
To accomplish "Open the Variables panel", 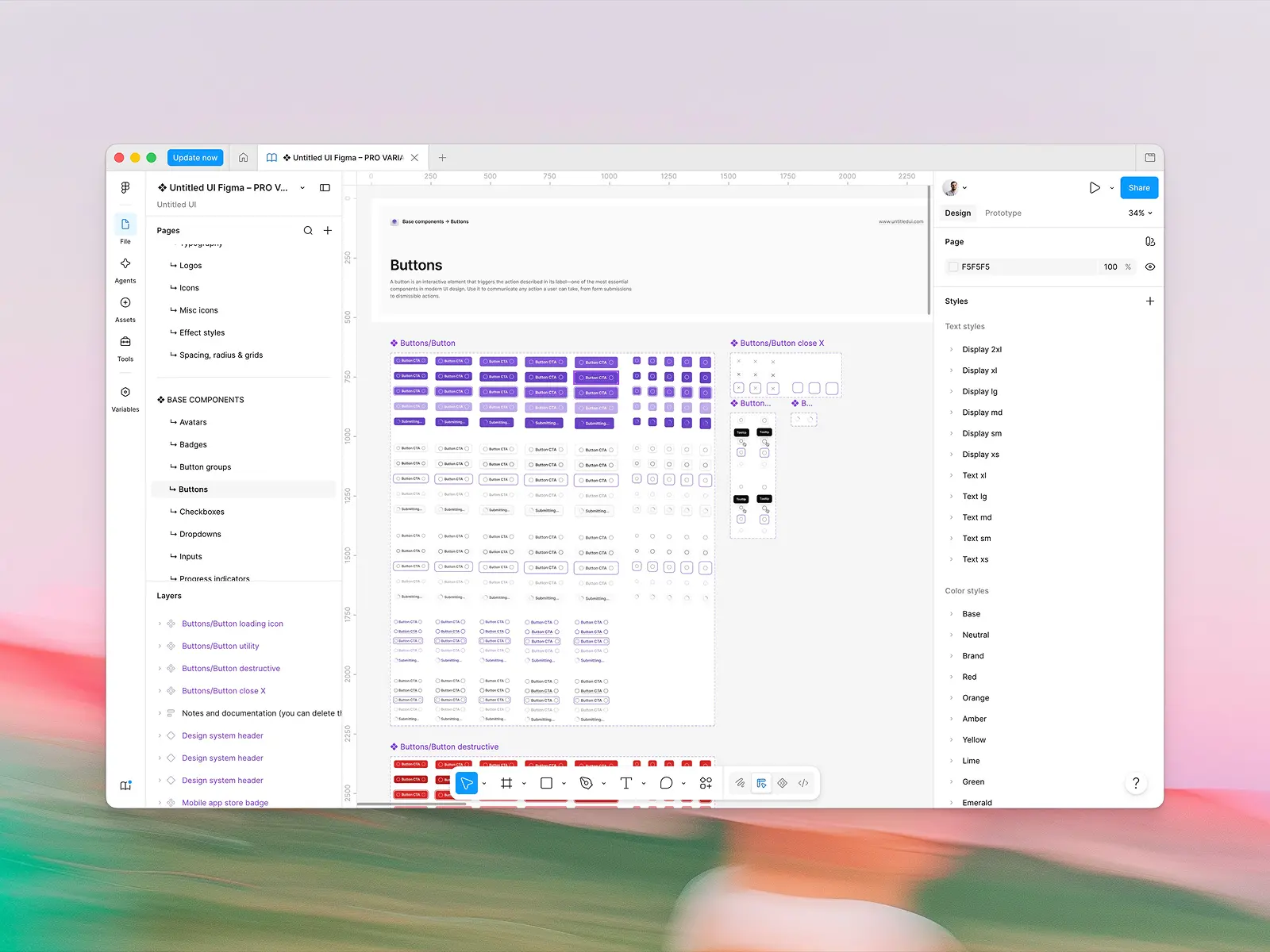I will pos(125,398).
